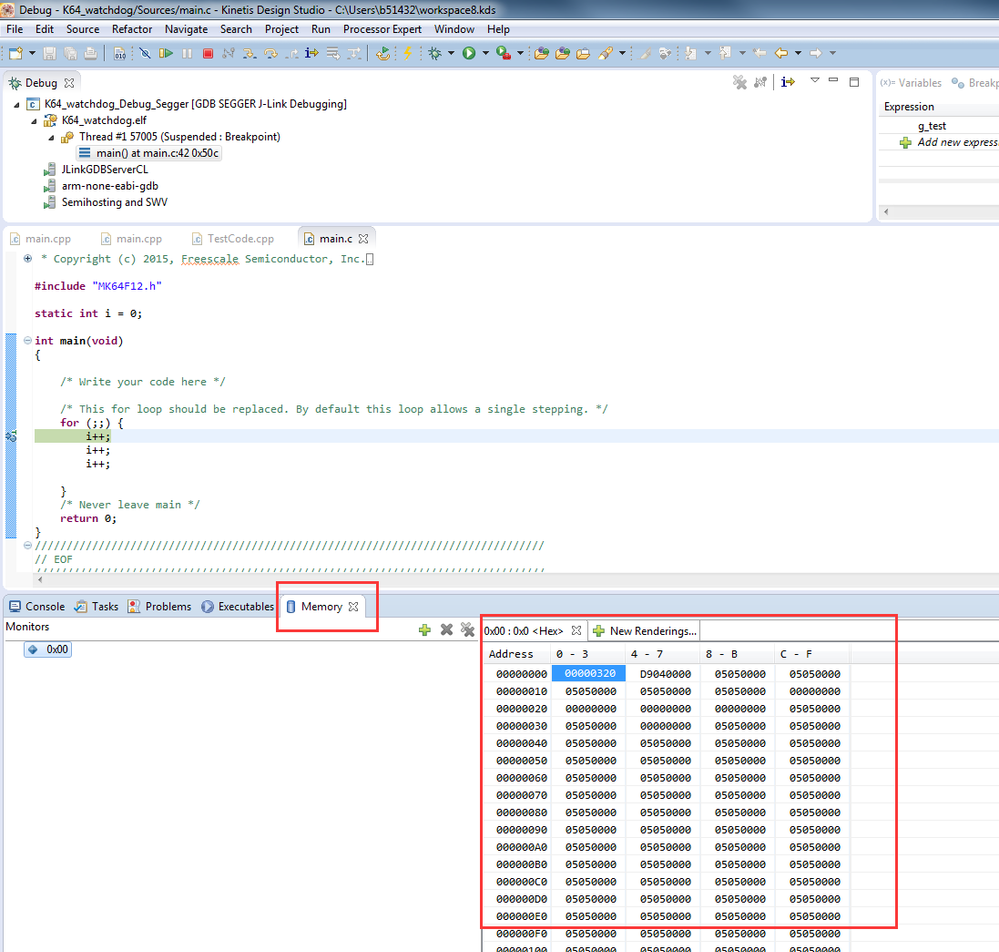Open the Window menu
Viewport: 999px width, 952px height.
pyautogui.click(x=454, y=29)
